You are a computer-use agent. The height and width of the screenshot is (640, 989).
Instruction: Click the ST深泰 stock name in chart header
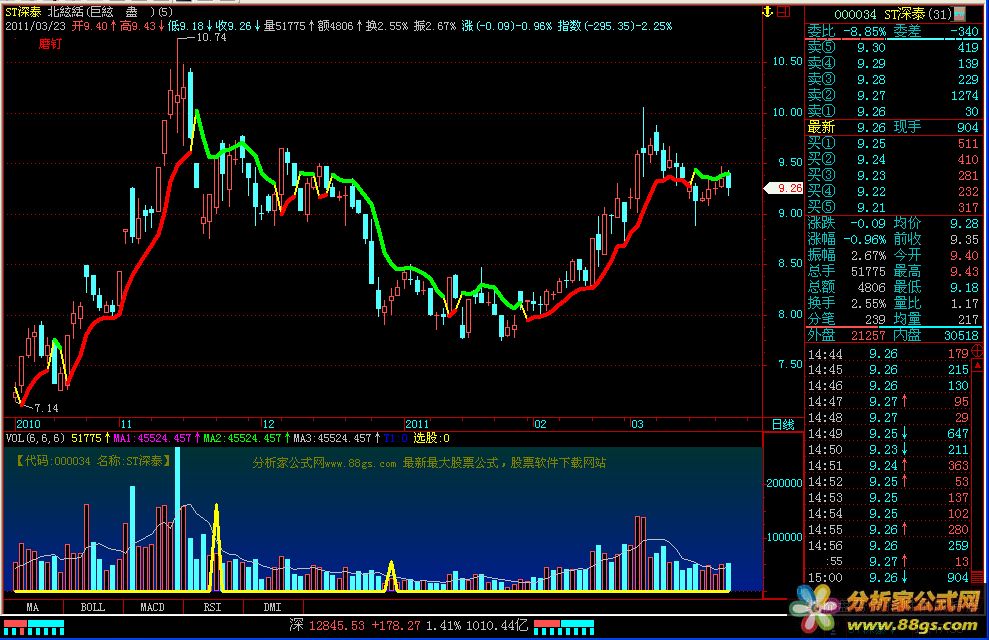(x=23, y=11)
